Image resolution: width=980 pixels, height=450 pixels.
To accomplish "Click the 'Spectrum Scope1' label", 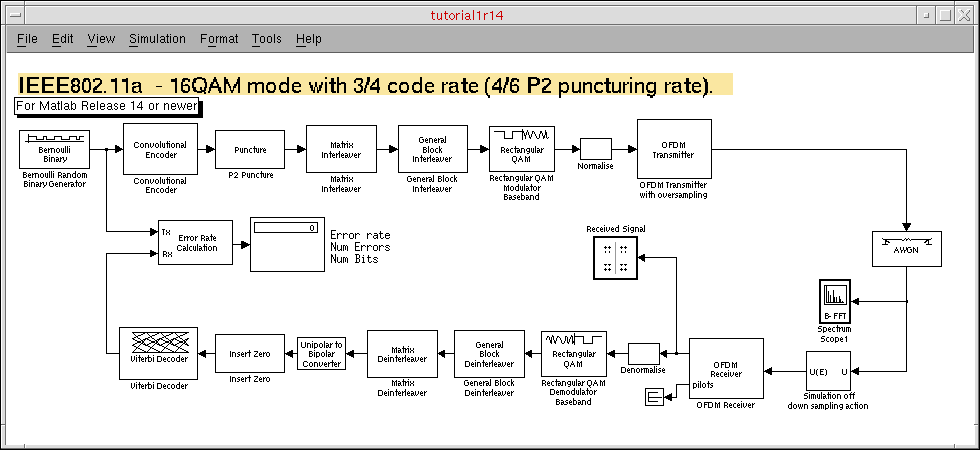I will [x=834, y=334].
